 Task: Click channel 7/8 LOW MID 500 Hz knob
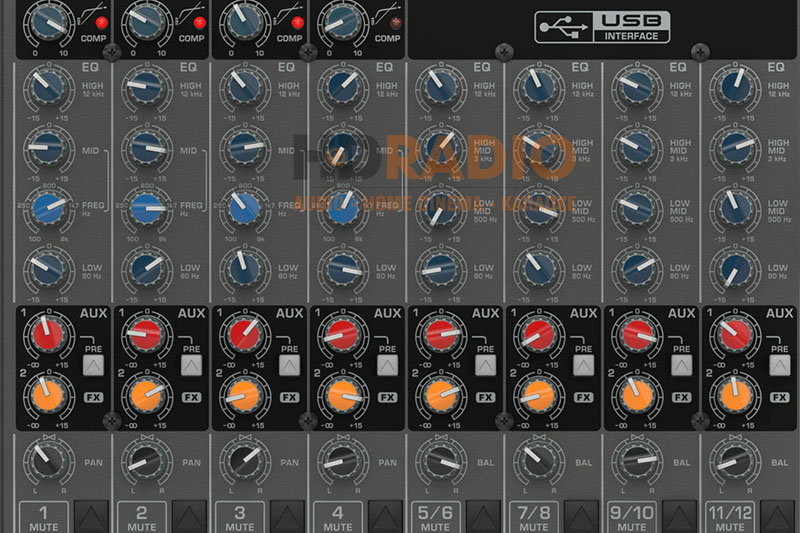(535, 207)
